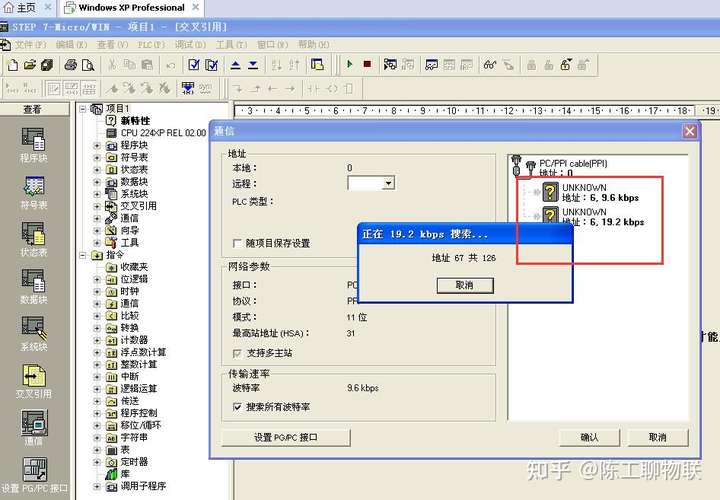
Task: Open 程序块 in the sidebar
Action: click(34, 145)
